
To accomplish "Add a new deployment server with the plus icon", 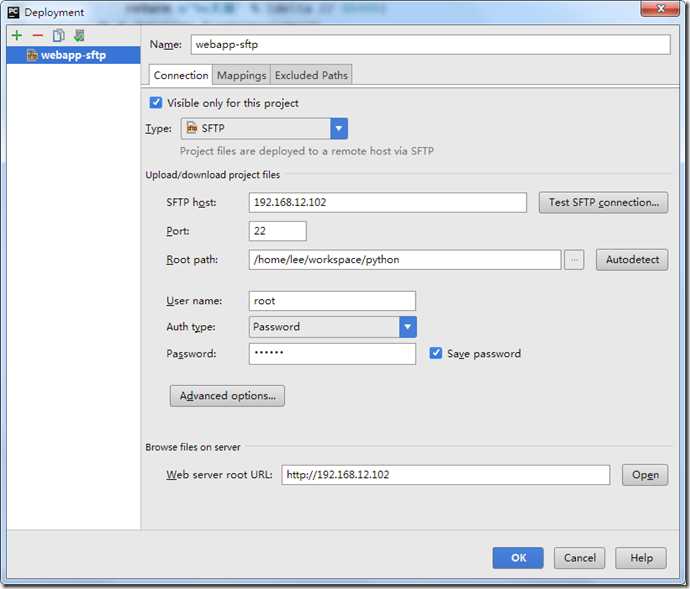I will (x=17, y=36).
